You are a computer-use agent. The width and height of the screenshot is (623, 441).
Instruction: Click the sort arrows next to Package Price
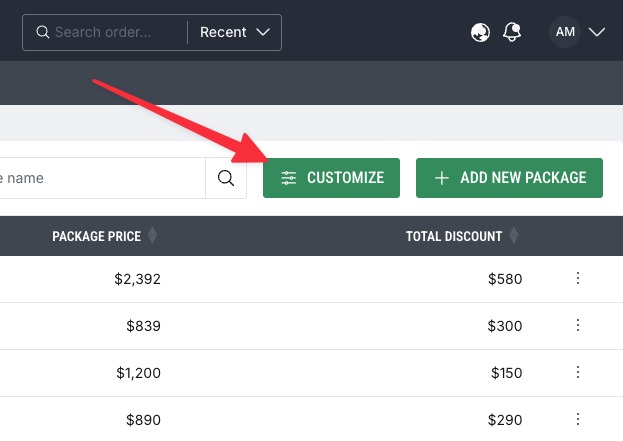point(152,236)
